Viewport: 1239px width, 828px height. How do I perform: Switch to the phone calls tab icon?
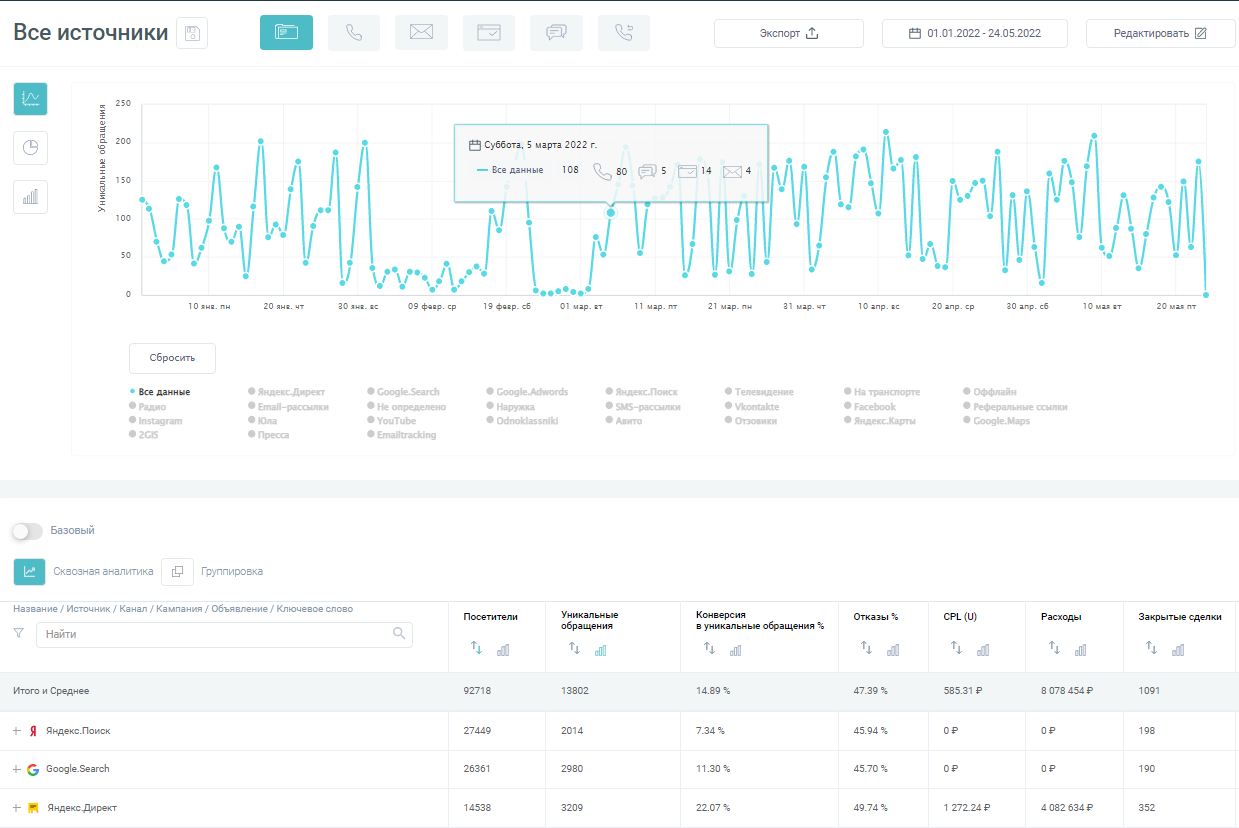(x=354, y=33)
